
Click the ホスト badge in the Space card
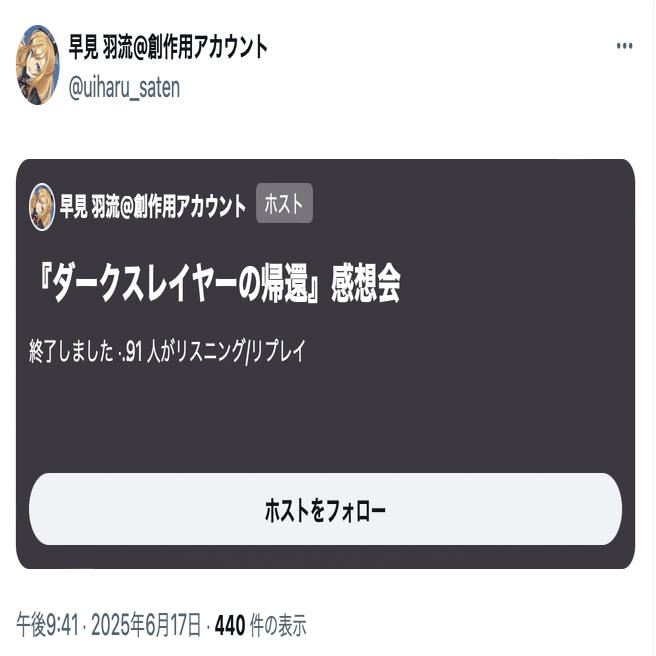pyautogui.click(x=284, y=203)
